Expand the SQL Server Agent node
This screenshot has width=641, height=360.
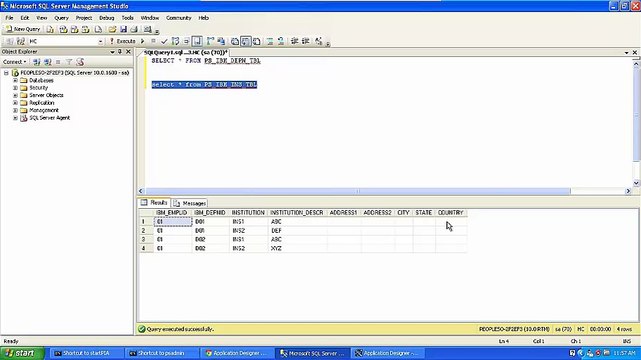pos(16,118)
